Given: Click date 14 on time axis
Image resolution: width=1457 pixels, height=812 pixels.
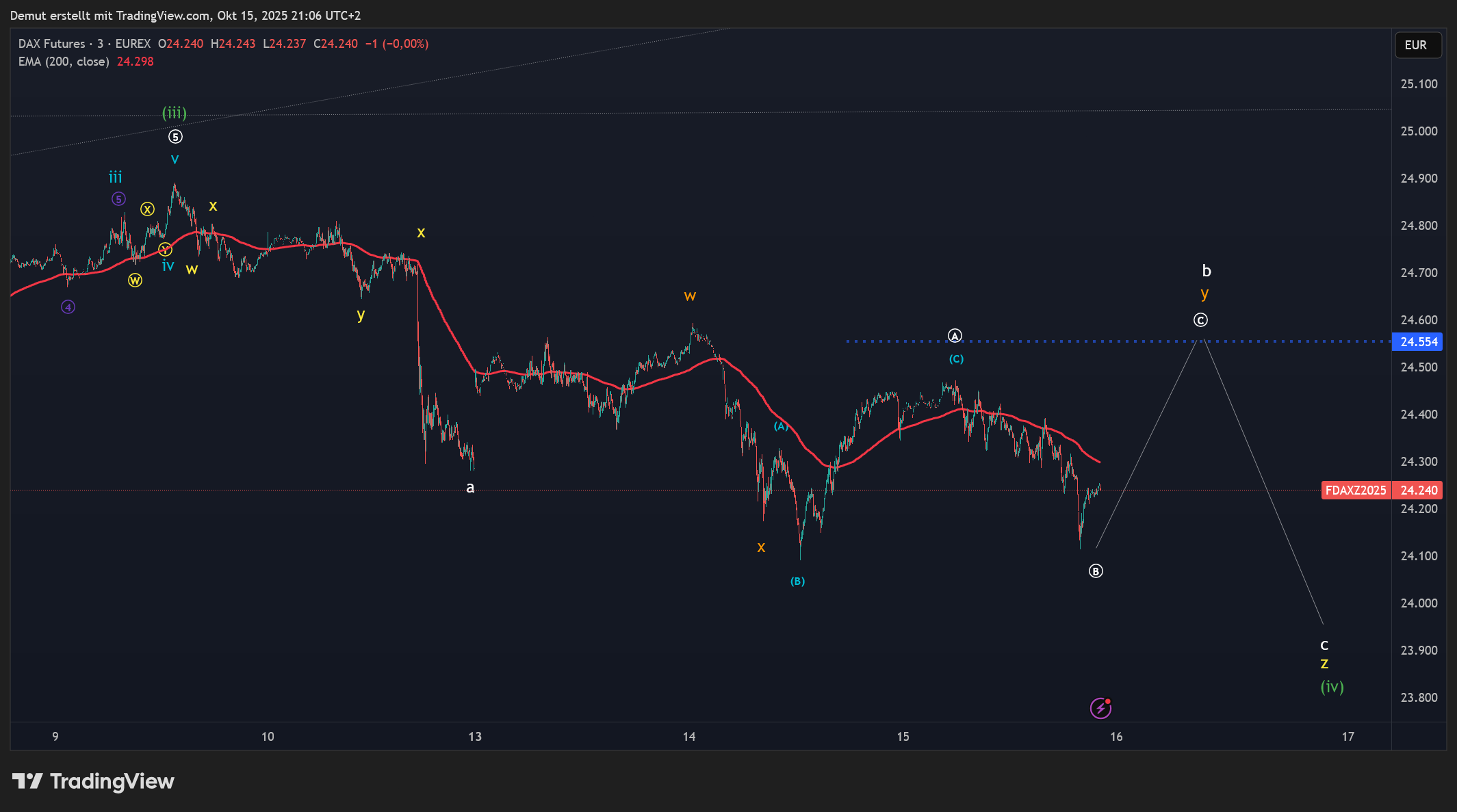Looking at the screenshot, I should (688, 737).
